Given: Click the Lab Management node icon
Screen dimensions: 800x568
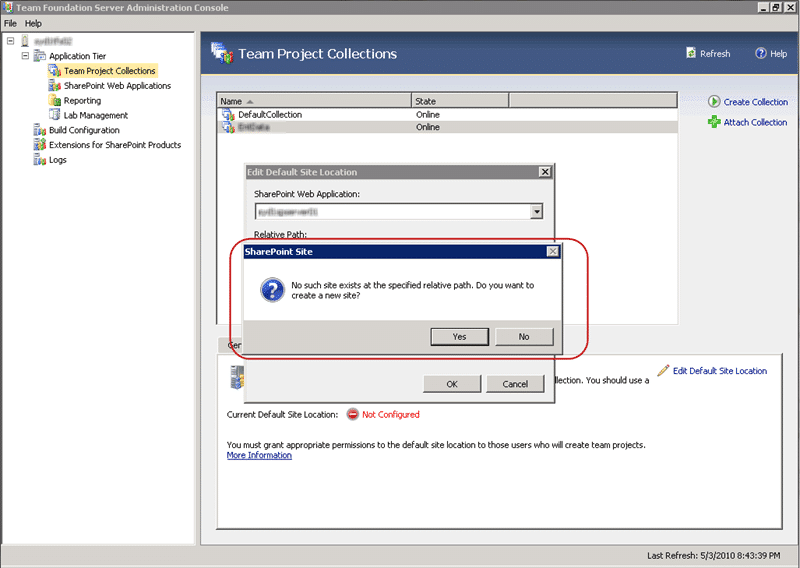Looking at the screenshot, I should click(55, 115).
